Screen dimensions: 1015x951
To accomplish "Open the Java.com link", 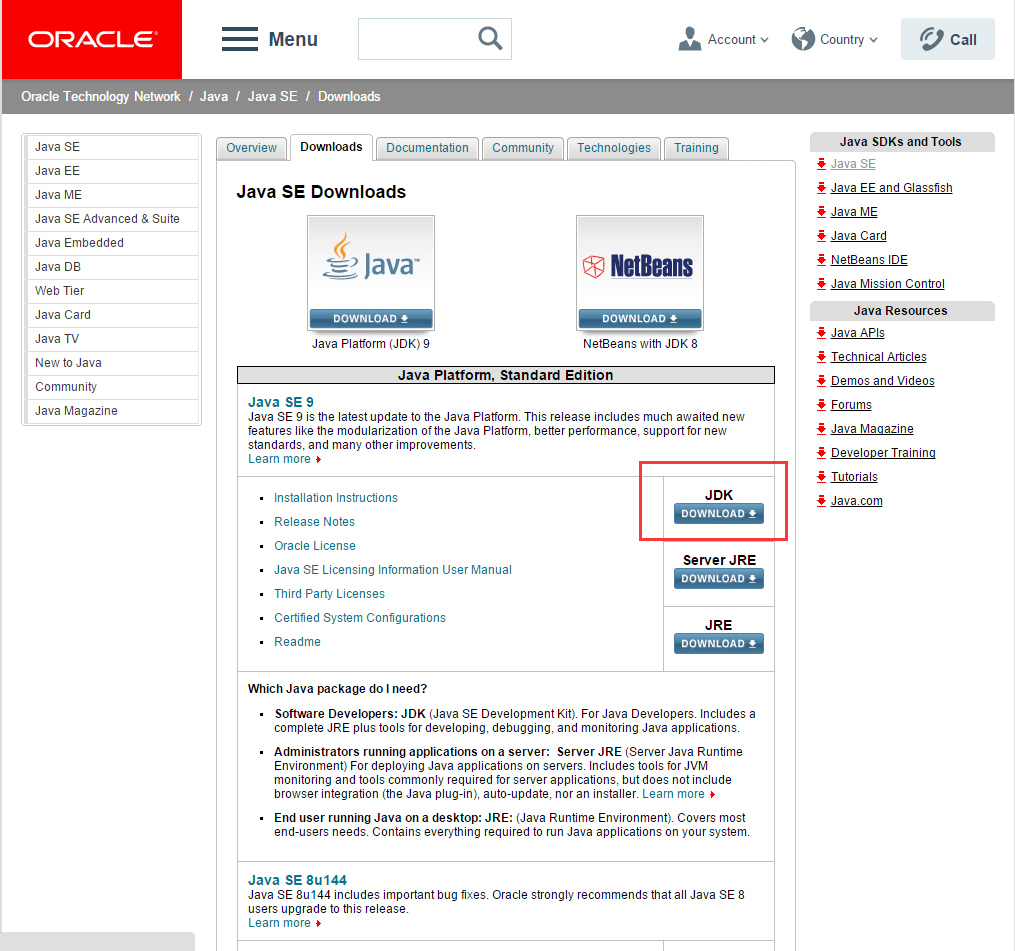I will pos(856,500).
